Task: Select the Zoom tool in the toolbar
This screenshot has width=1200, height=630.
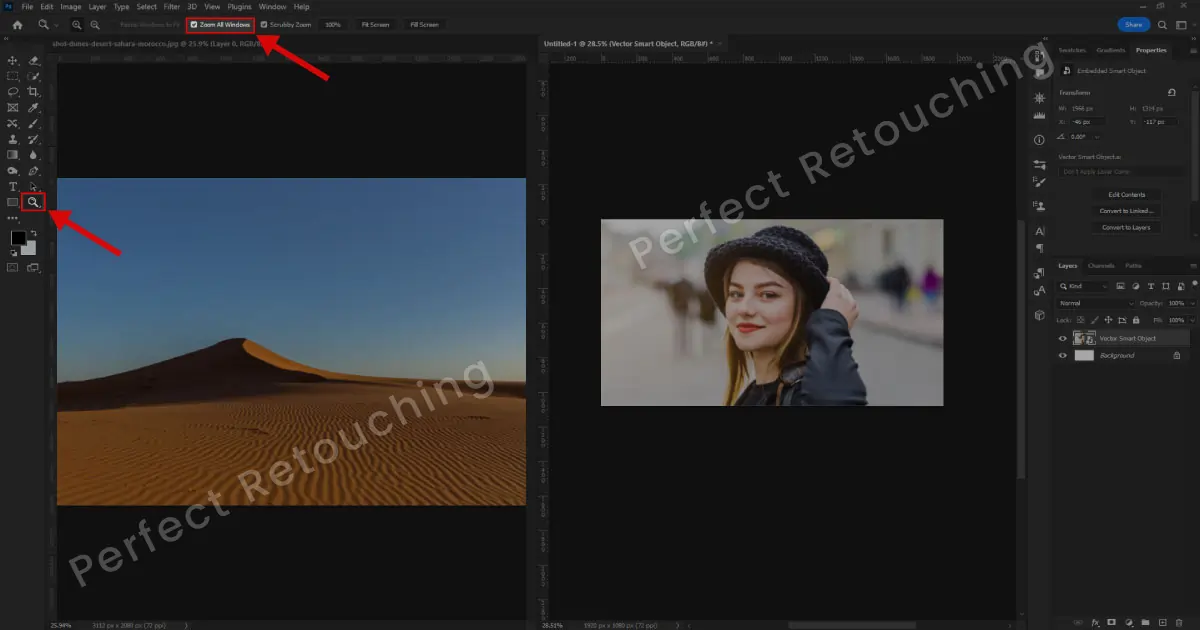Action: [33, 202]
